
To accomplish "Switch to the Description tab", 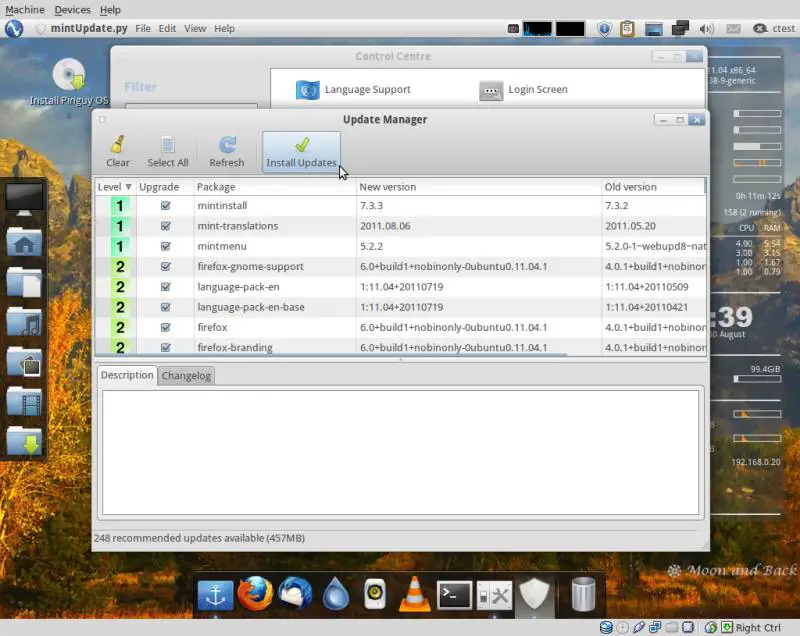I will 127,375.
